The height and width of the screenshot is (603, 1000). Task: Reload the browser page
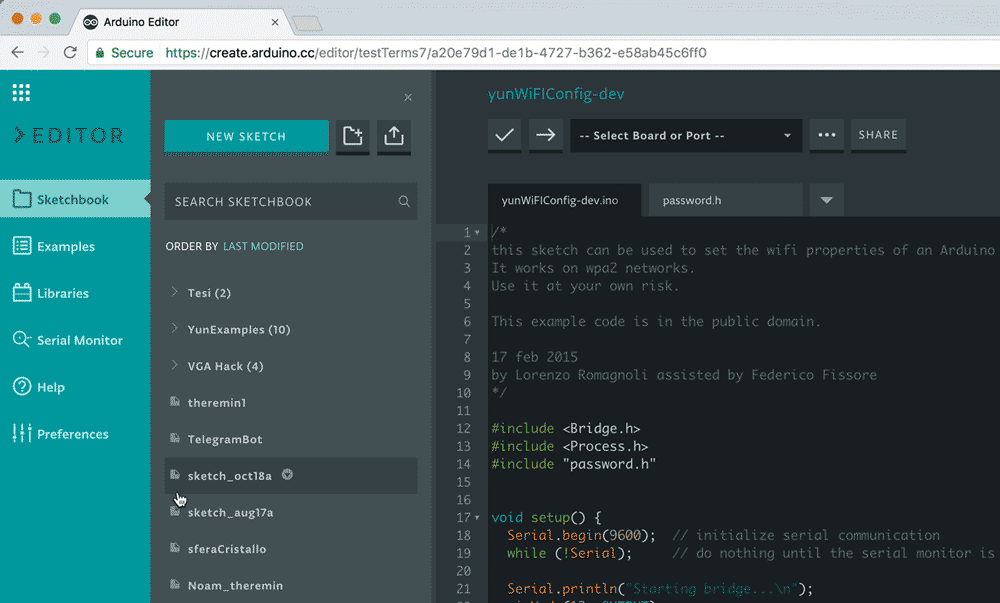tap(70, 53)
